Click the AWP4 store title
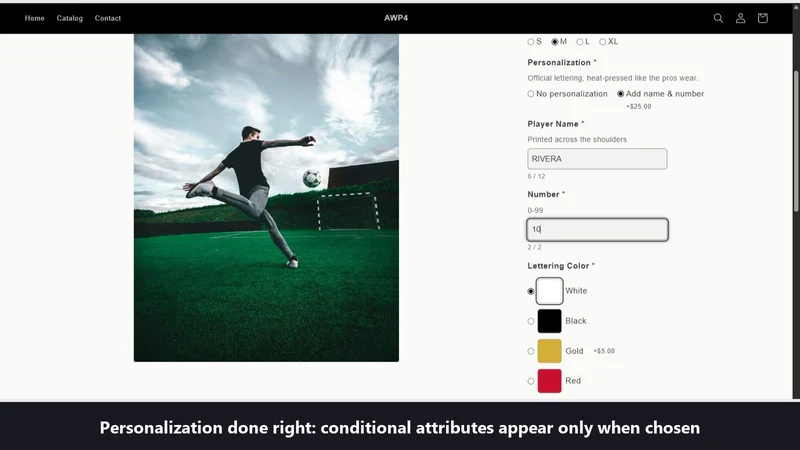This screenshot has height=450, width=800. (x=396, y=18)
